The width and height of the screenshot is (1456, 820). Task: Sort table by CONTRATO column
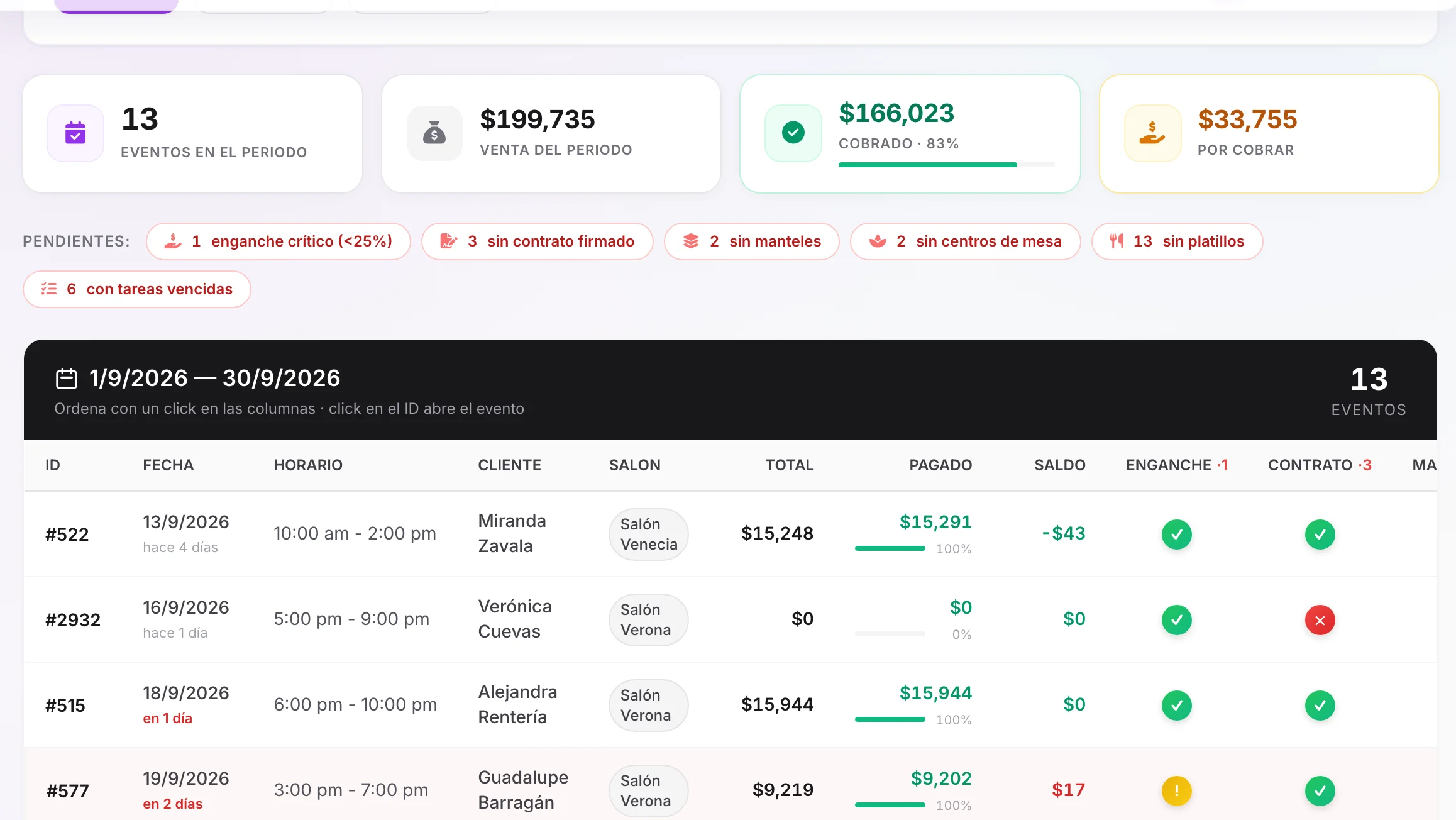pyautogui.click(x=1320, y=465)
